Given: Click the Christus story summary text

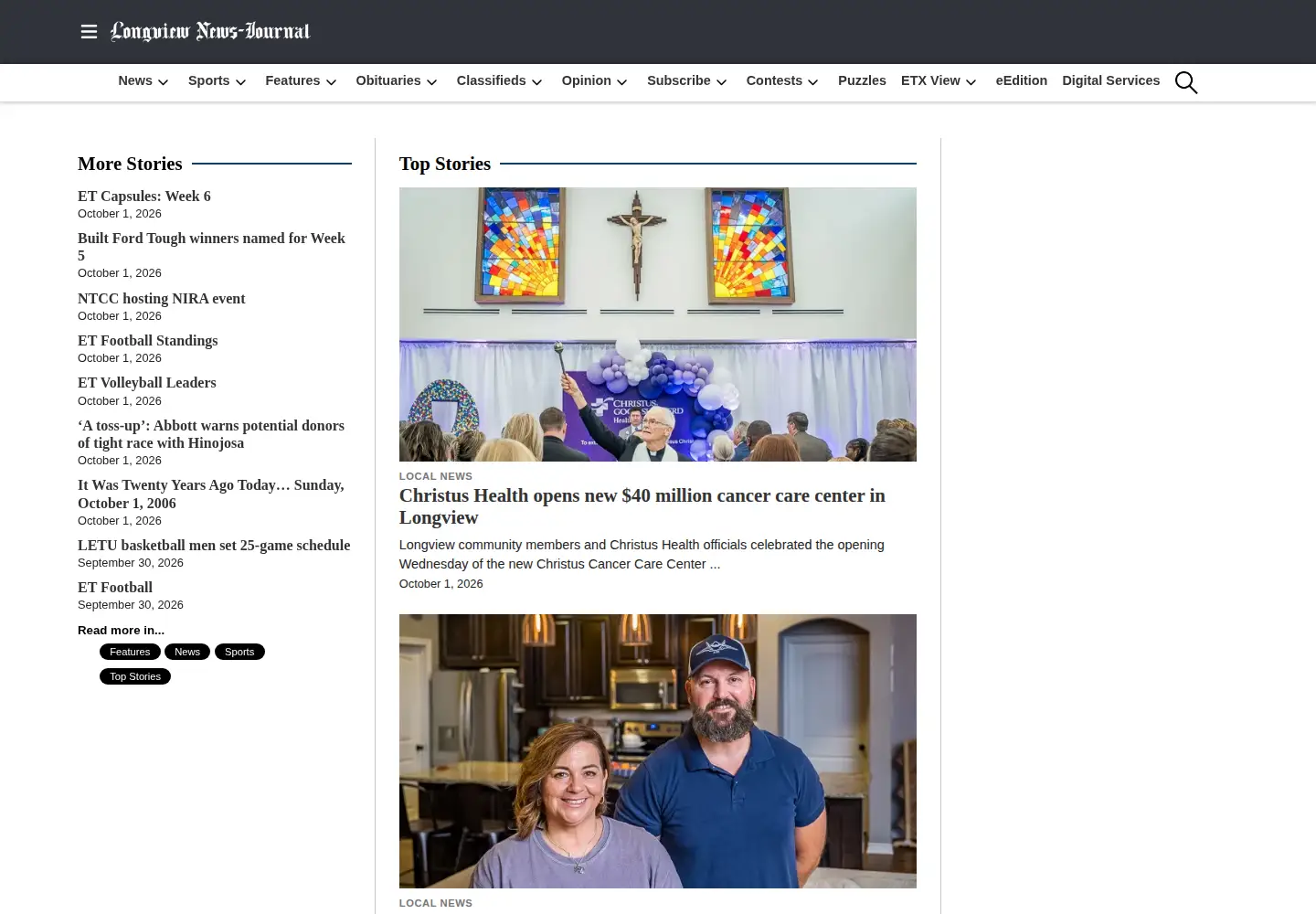Looking at the screenshot, I should pos(642,555).
